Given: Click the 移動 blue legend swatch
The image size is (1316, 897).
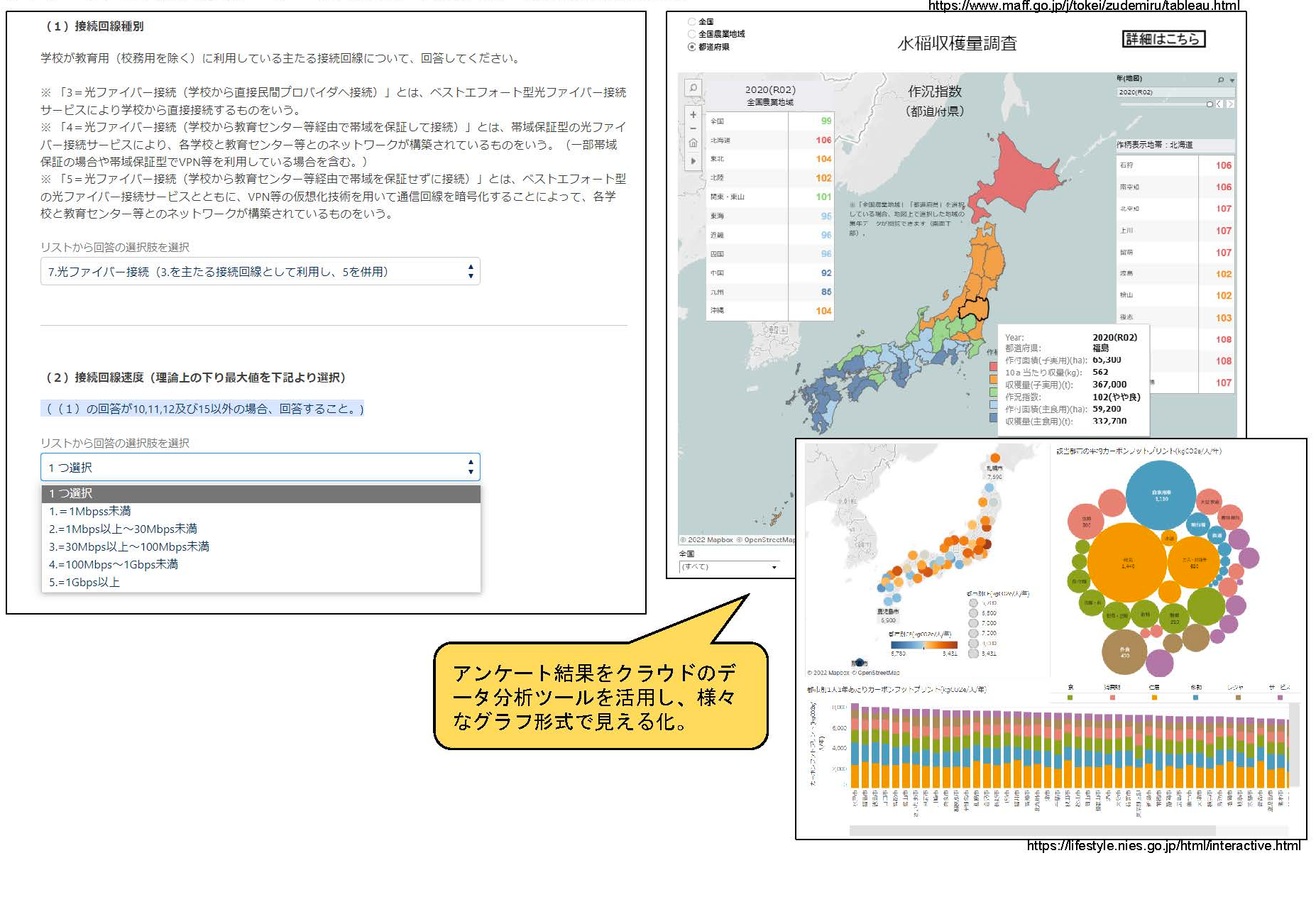Looking at the screenshot, I should point(1196,698).
